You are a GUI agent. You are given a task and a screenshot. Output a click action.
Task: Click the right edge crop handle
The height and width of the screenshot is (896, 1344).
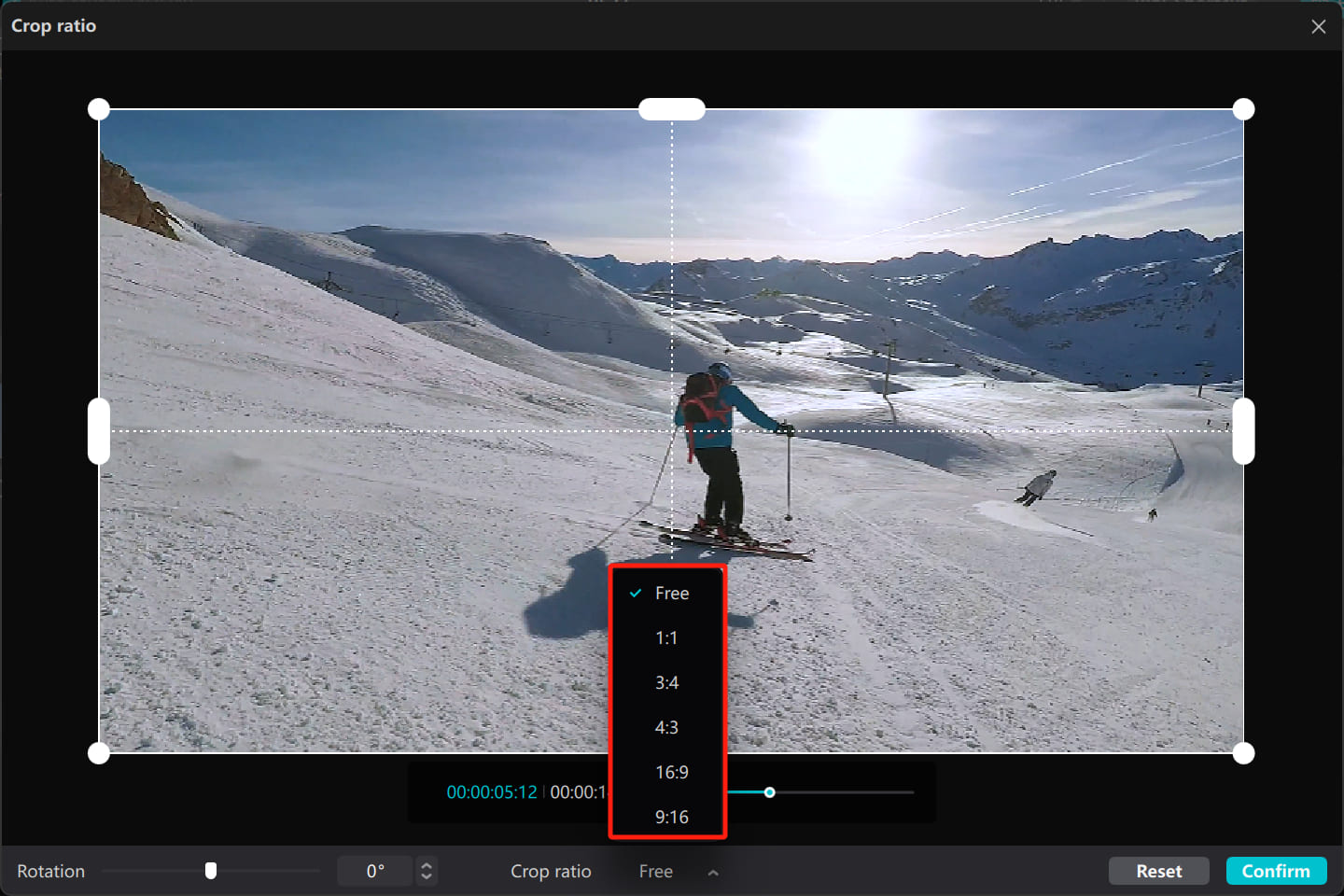pyautogui.click(x=1243, y=431)
